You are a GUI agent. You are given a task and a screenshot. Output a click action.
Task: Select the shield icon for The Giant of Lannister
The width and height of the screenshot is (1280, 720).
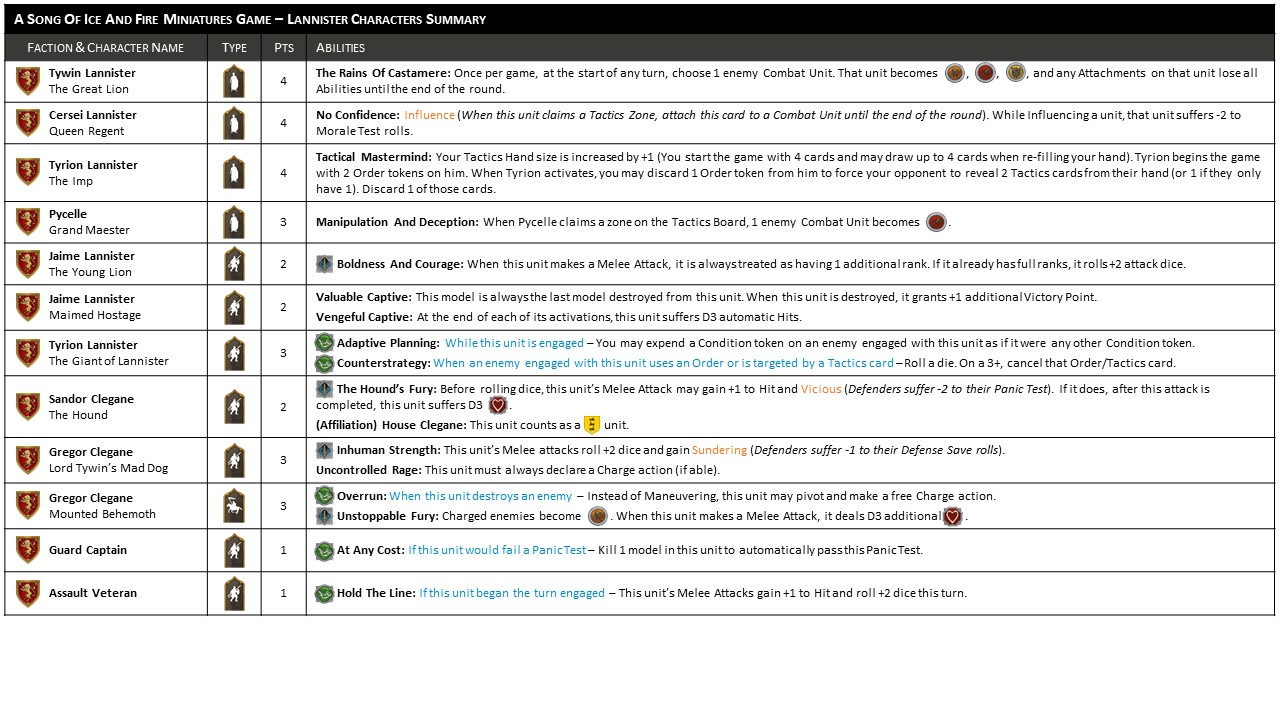tap(28, 353)
